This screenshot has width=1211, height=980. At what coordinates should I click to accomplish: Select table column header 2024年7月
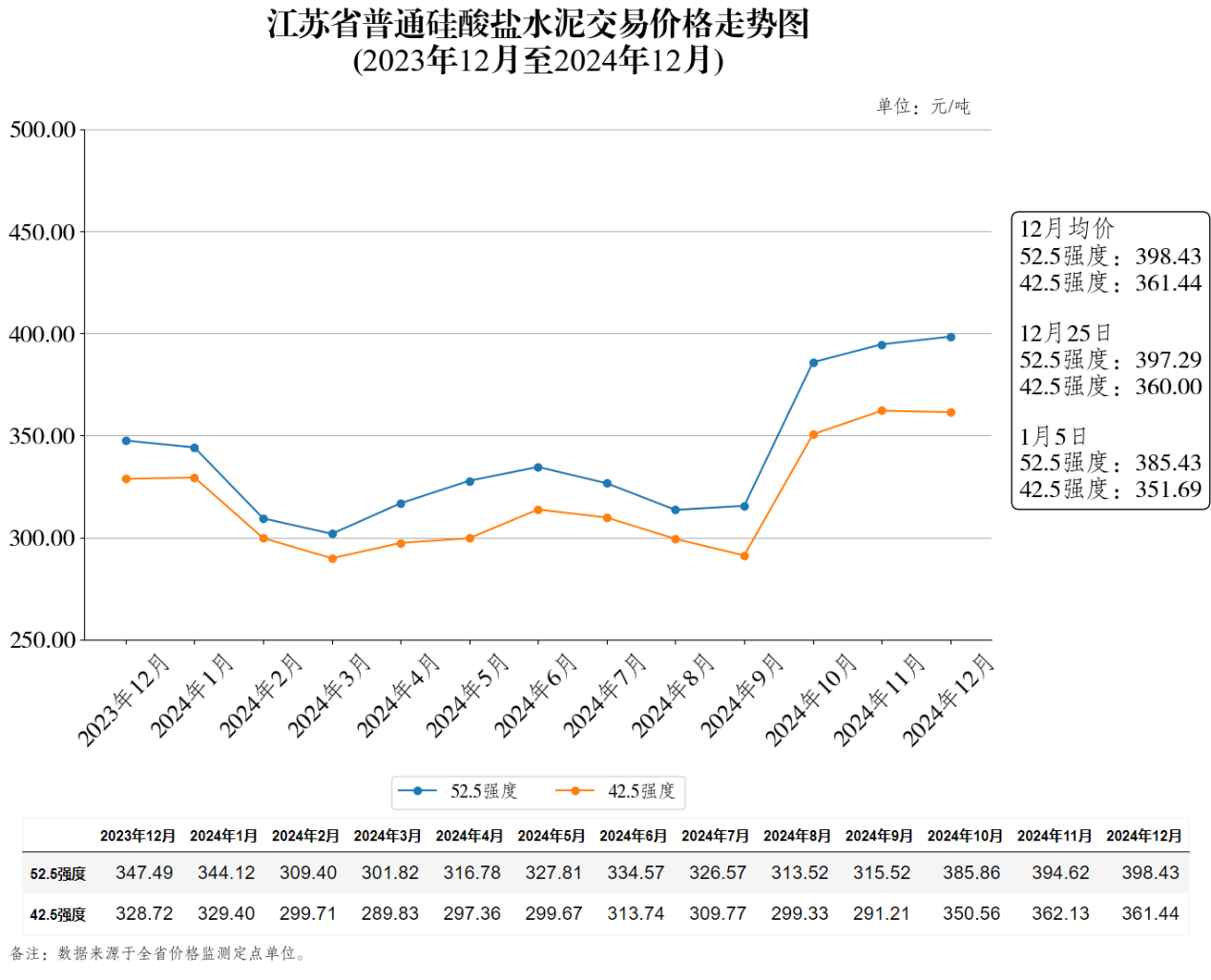tap(715, 836)
